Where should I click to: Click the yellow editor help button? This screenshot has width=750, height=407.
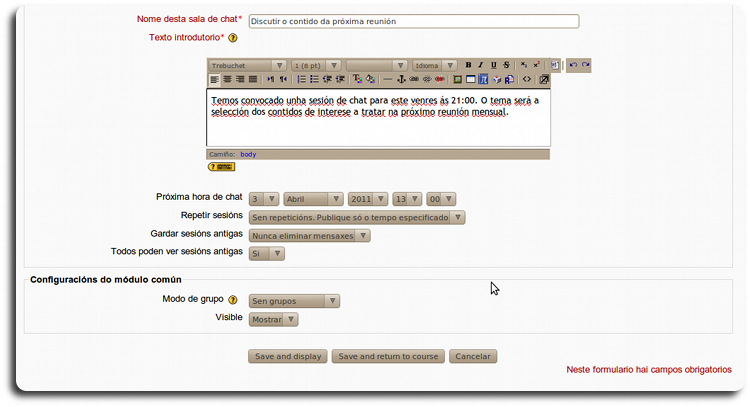(221, 167)
